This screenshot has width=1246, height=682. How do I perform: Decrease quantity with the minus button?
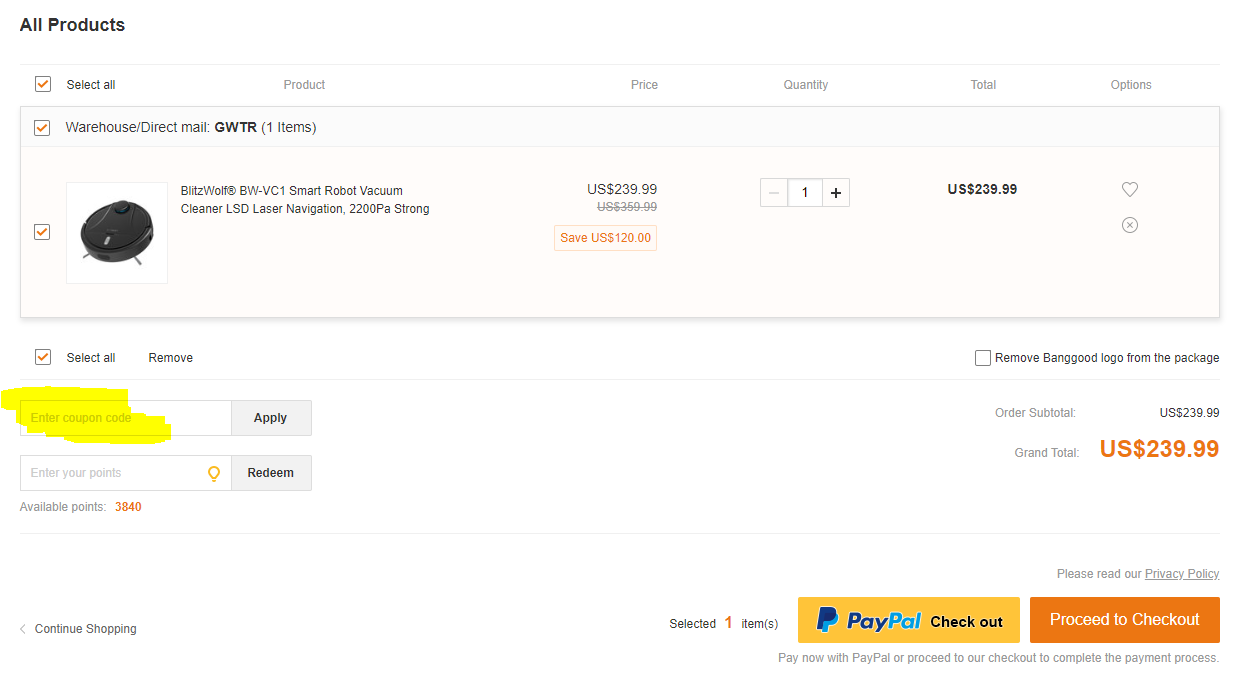[x=774, y=193]
